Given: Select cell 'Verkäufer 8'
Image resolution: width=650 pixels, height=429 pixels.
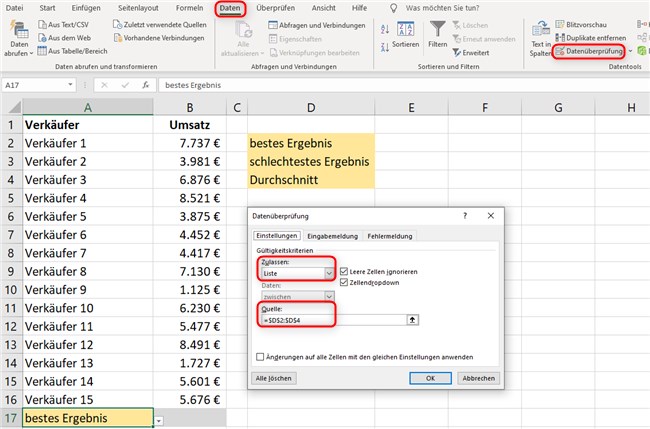Looking at the screenshot, I should pos(88,271).
